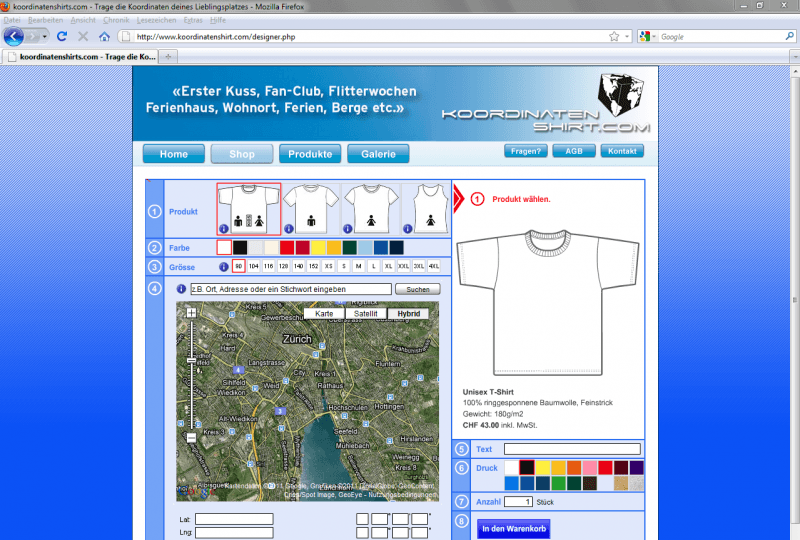
Task: Choose the yellow shirt color swatch
Action: click(318, 247)
